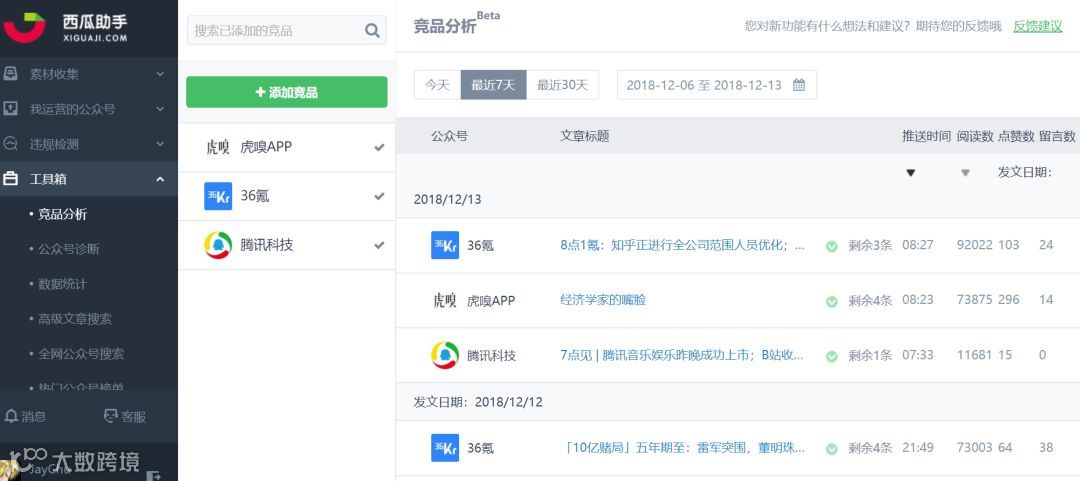Click green status icon in 08:27 row
Screen dimensions: 1080x481
[x=831, y=246]
